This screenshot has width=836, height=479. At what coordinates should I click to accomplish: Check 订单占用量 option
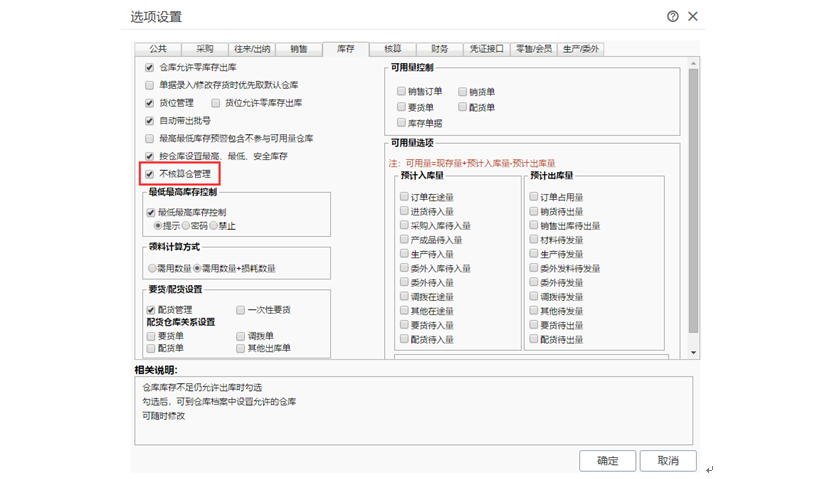[x=534, y=197]
